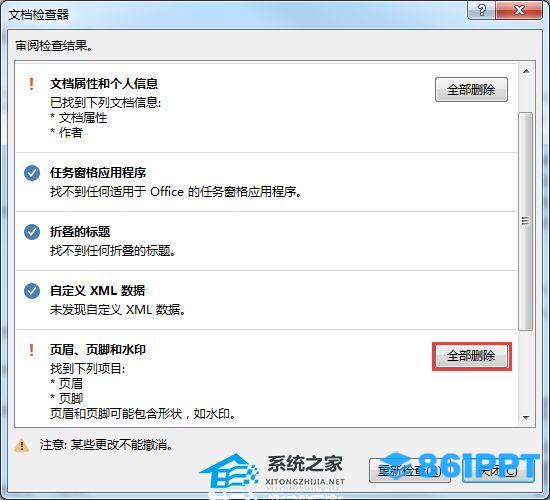Click the yellow warning triangle icon
The image size is (550, 500).
click(x=21, y=445)
